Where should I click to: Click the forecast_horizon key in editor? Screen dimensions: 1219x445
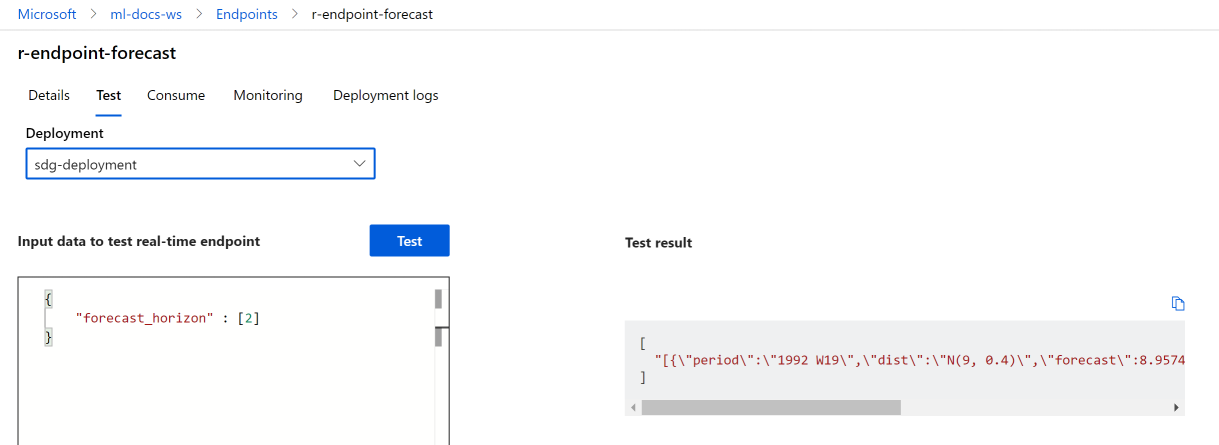click(x=145, y=318)
